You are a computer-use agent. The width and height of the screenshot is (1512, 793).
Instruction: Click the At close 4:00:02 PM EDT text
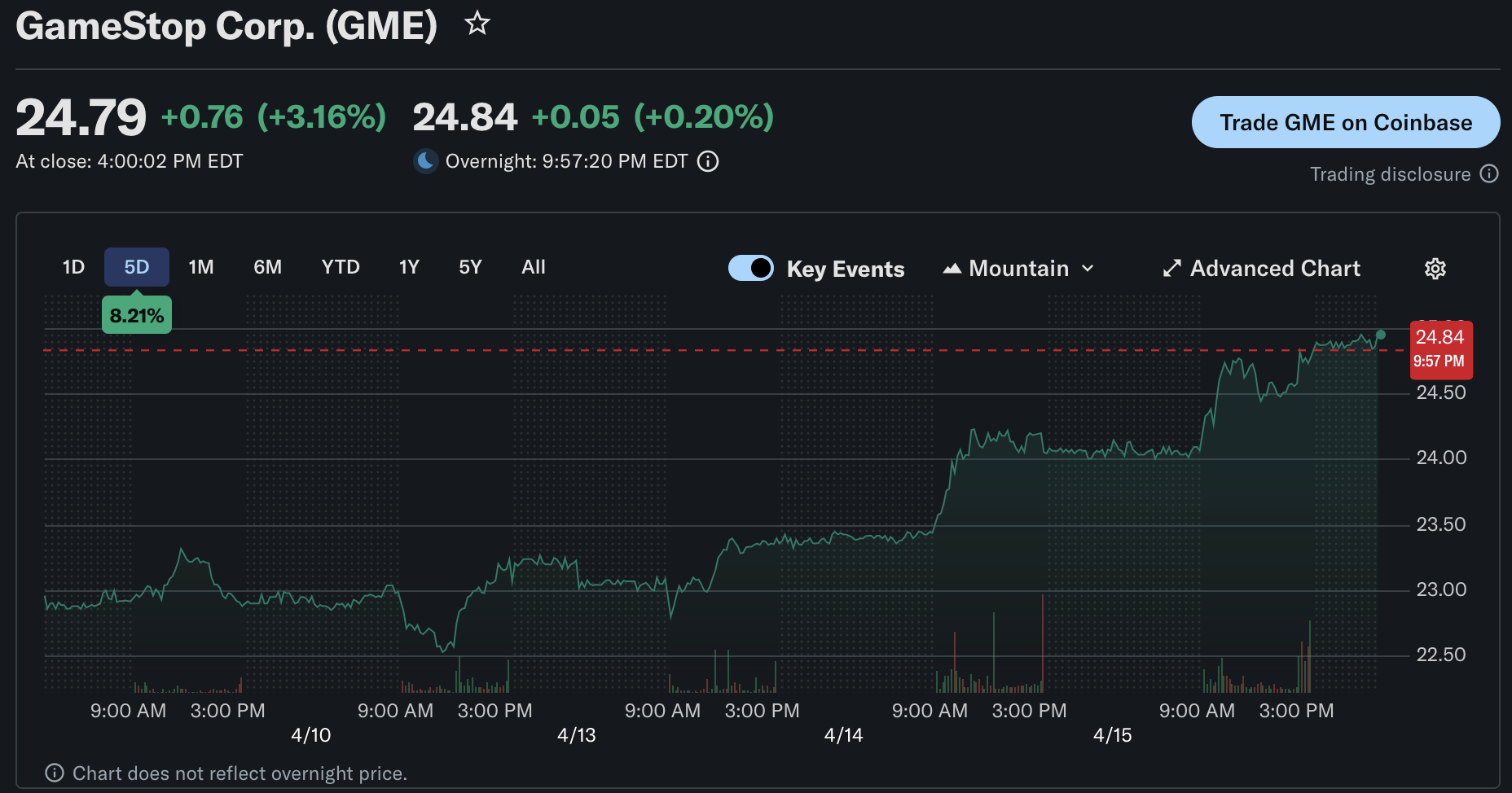pyautogui.click(x=130, y=161)
